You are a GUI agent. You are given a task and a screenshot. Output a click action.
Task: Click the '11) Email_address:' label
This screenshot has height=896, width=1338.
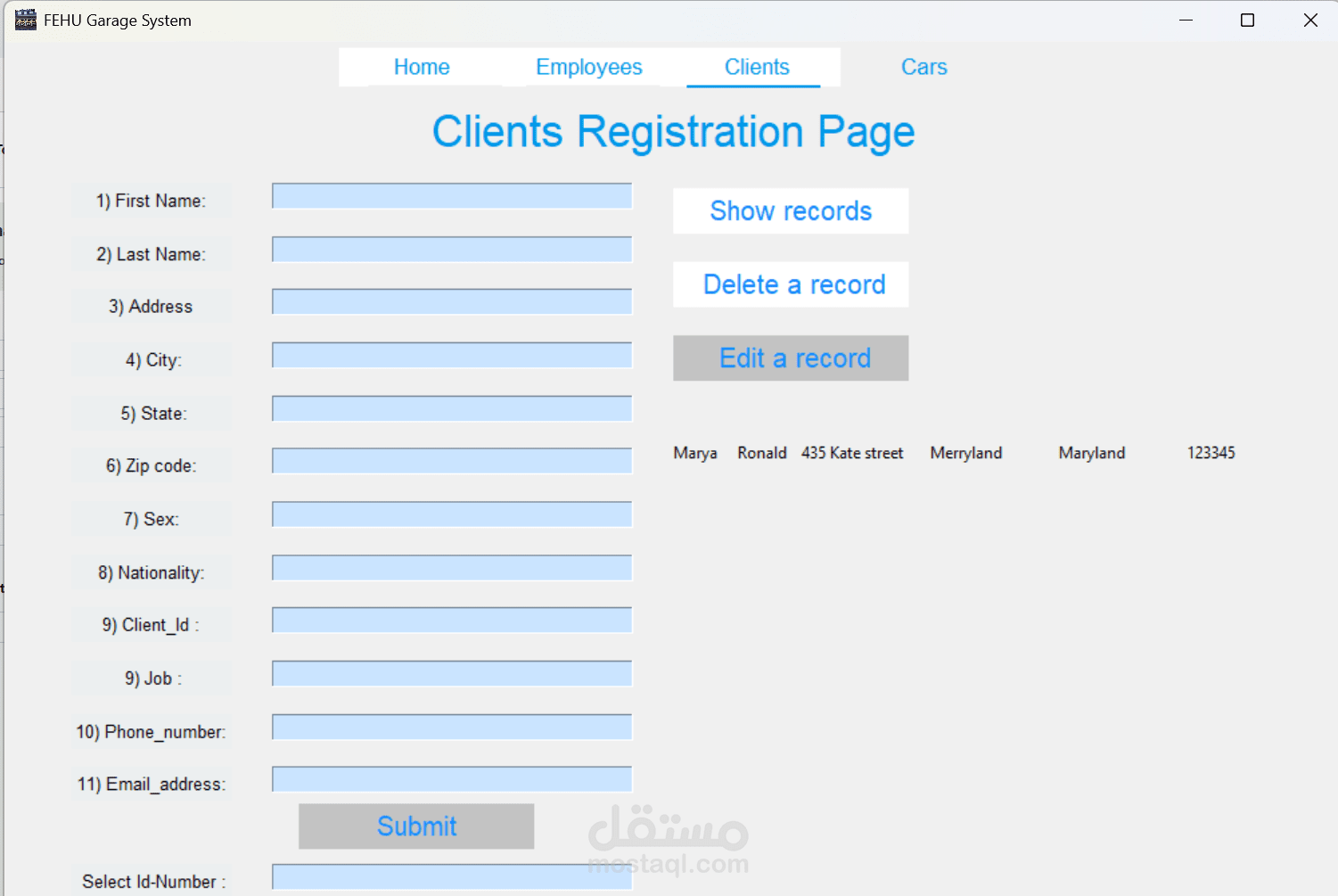coord(152,784)
